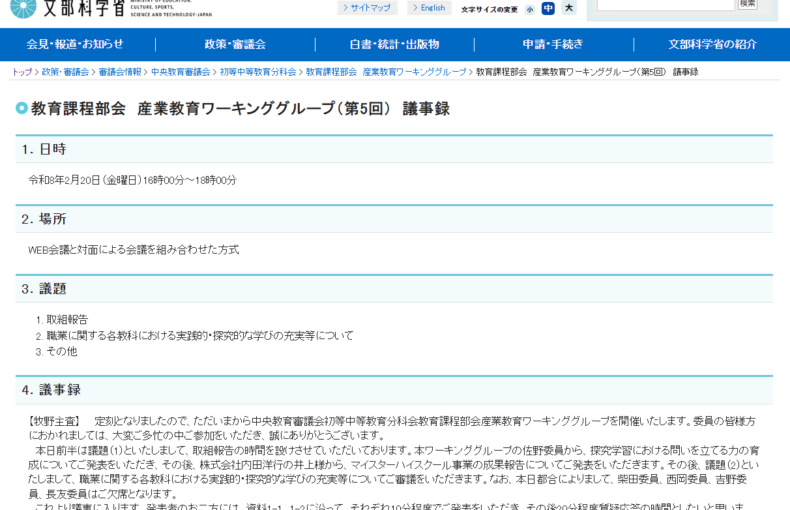Select the 白書・統計・出版物 menu
790x510 pixels.
pos(394,44)
